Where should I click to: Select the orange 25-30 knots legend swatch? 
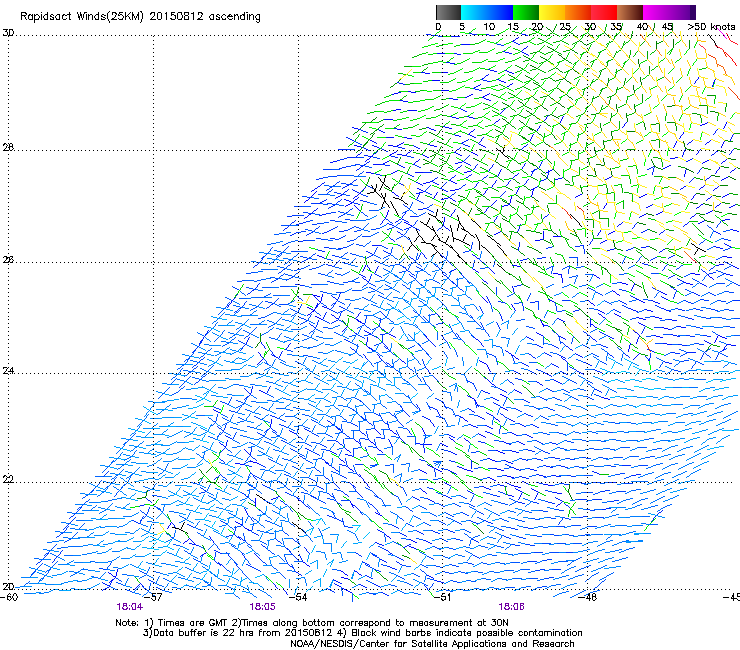(x=578, y=12)
